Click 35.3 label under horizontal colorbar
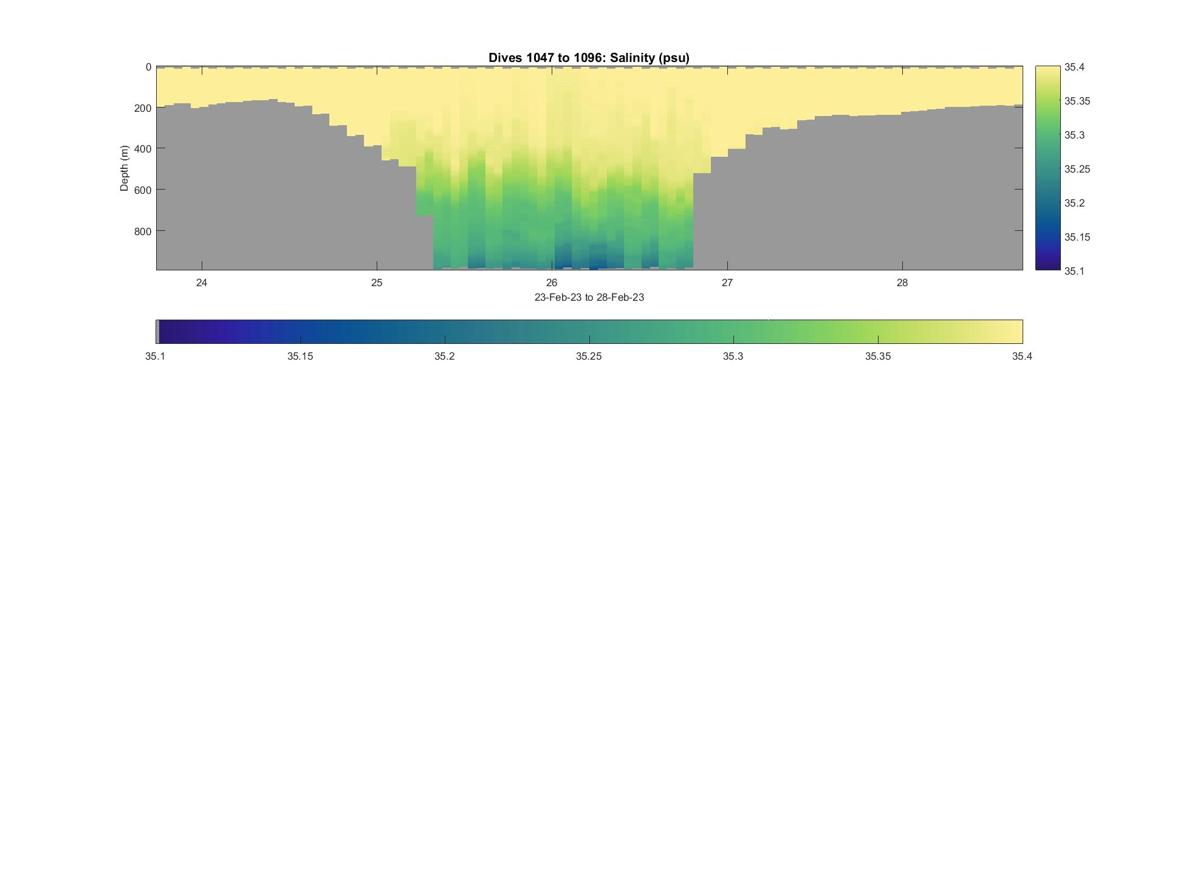The height and width of the screenshot is (885, 1200). tap(733, 356)
